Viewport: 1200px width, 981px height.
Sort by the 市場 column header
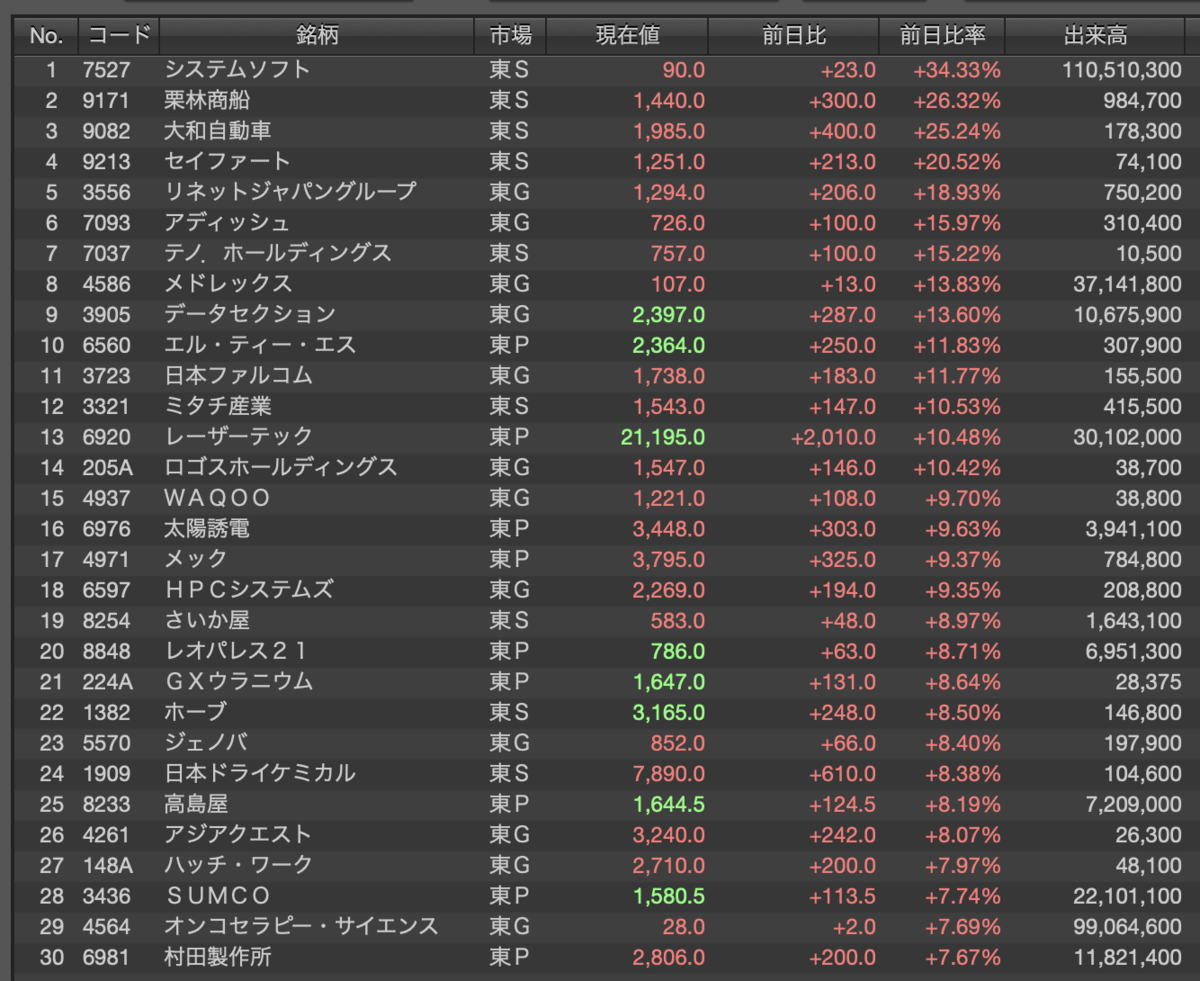(510, 36)
